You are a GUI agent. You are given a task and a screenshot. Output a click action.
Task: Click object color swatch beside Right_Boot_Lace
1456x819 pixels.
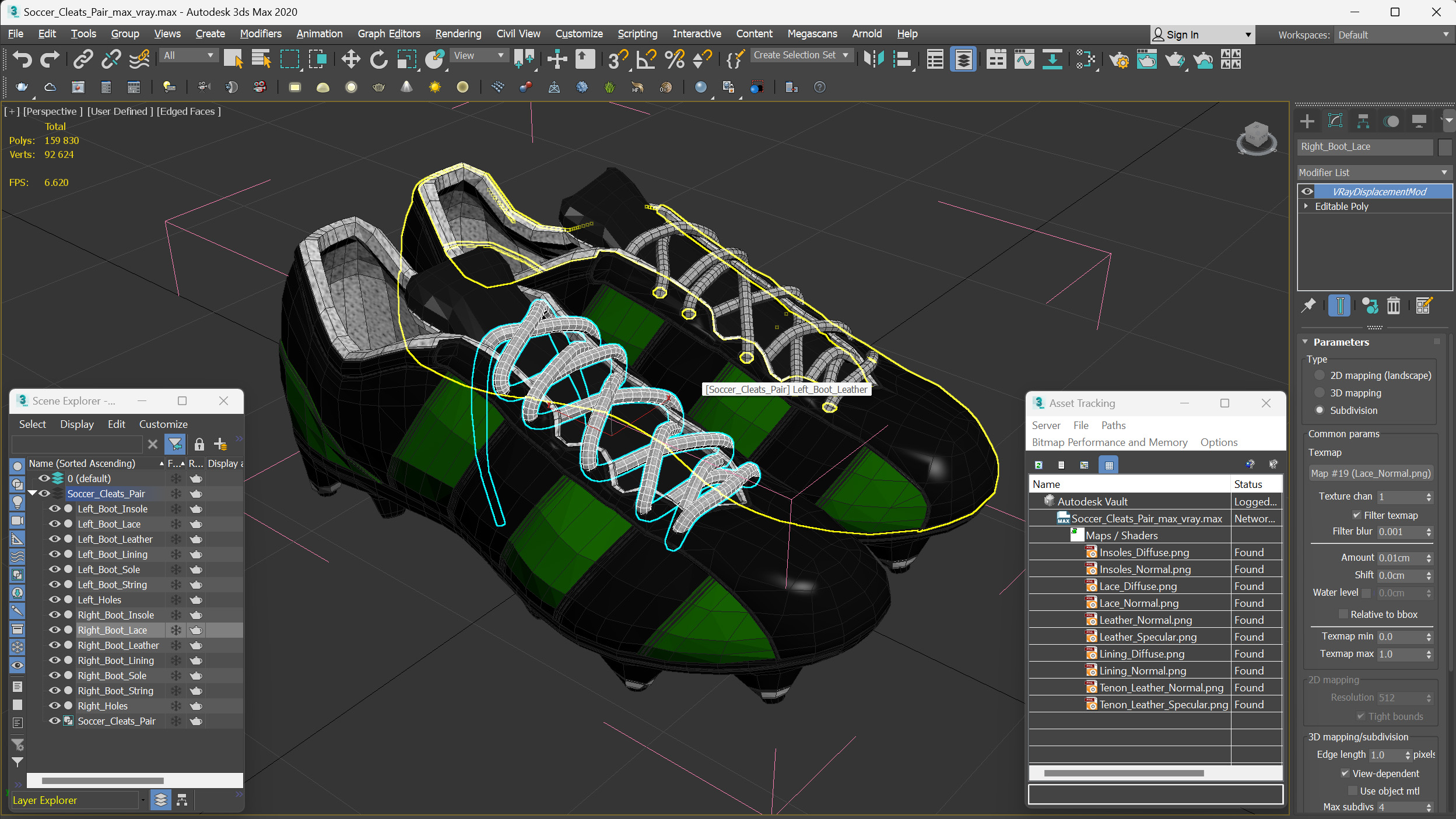[x=1444, y=147]
